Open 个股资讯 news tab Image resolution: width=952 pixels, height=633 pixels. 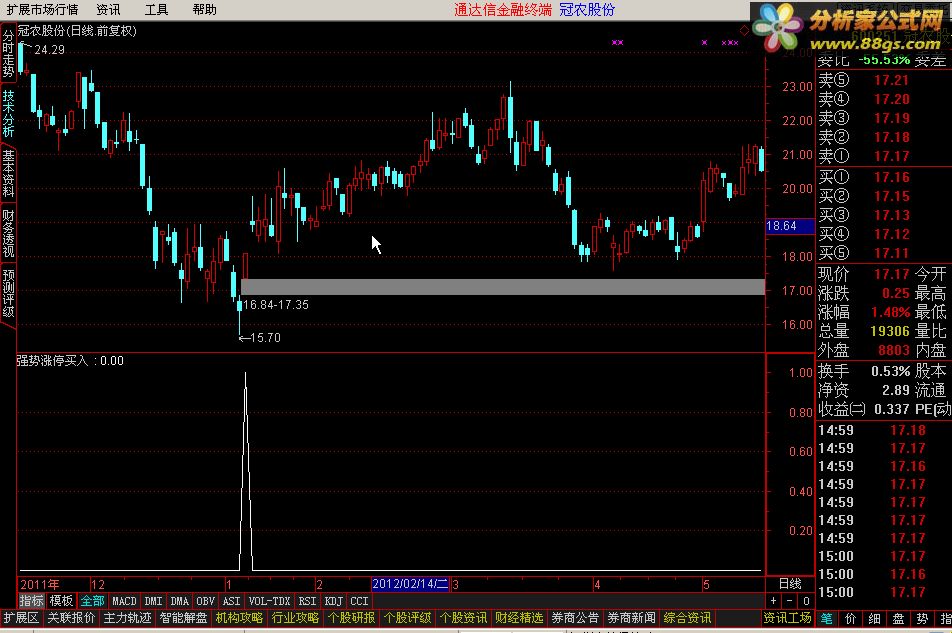pyautogui.click(x=463, y=618)
